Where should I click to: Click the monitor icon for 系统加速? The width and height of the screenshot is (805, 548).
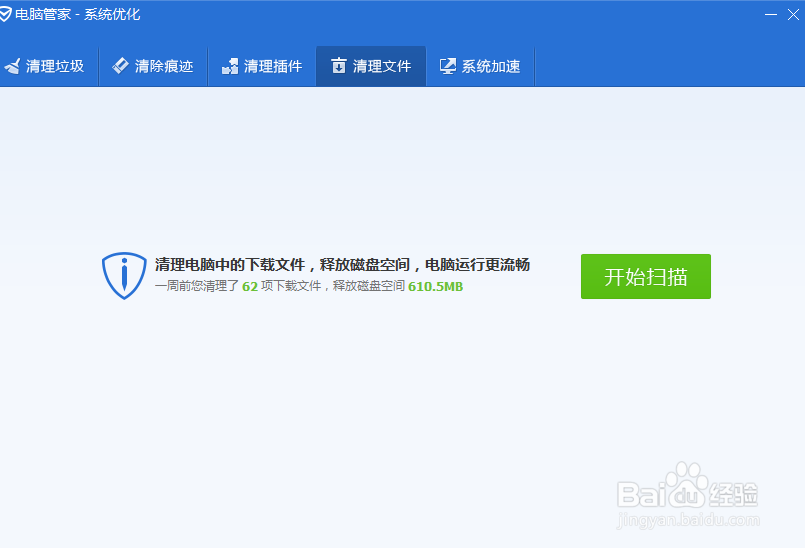448,66
